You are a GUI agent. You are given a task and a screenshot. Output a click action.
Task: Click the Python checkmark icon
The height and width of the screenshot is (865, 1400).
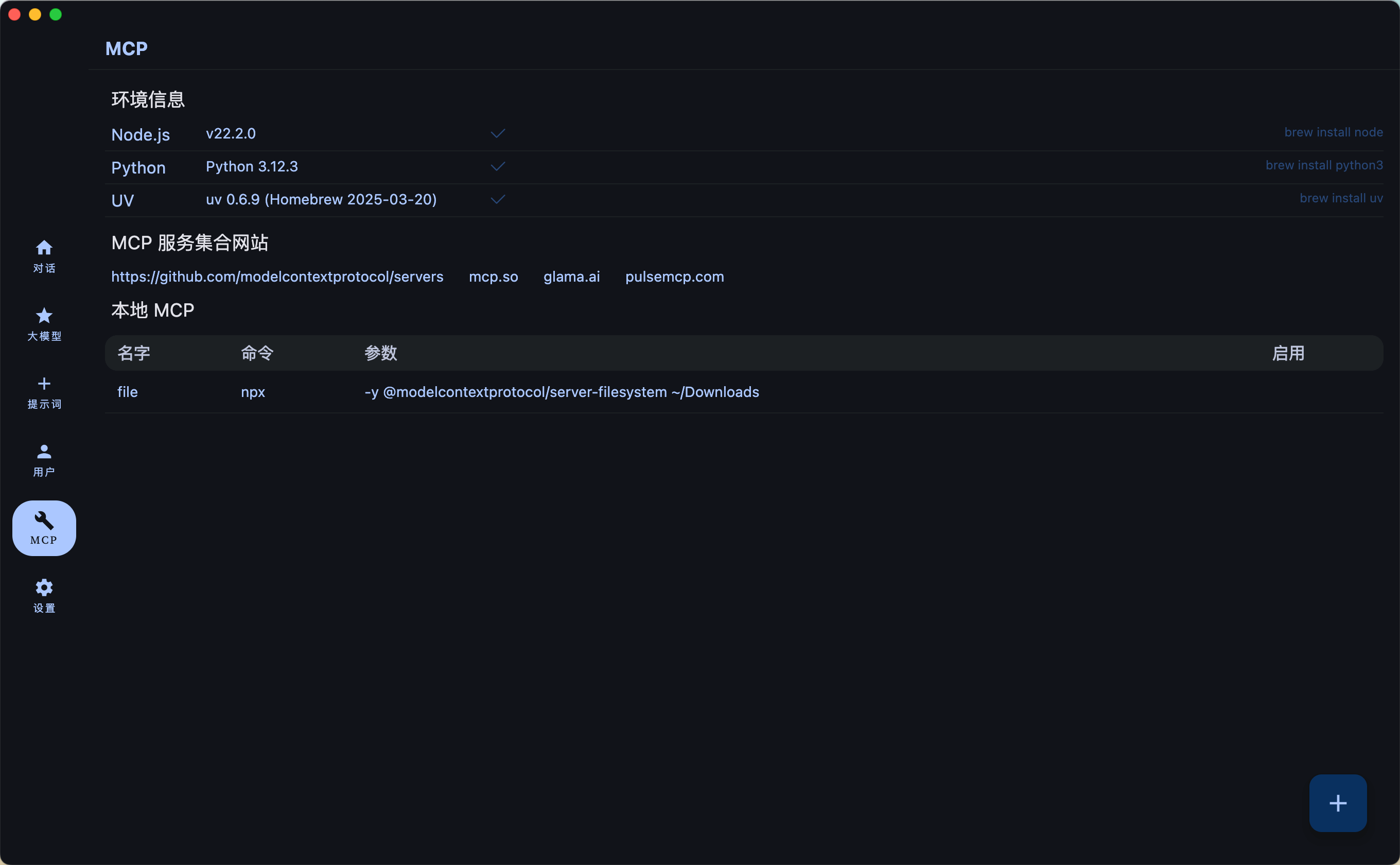498,166
